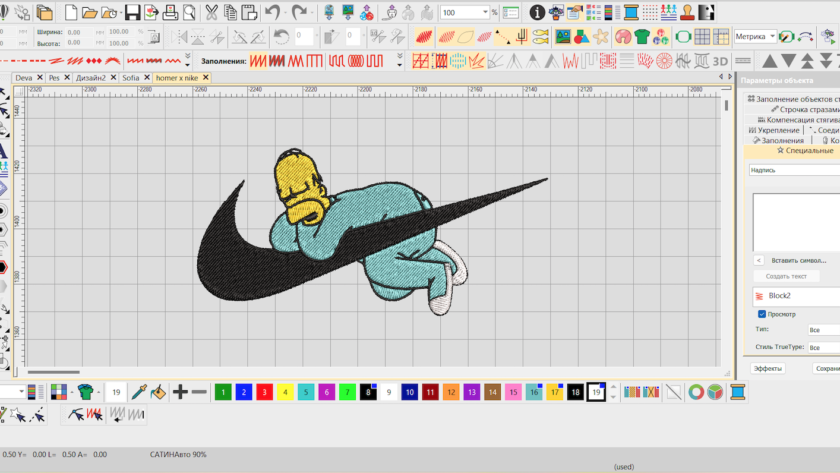
Task: Click the color count field showing 19
Action: 116,392
